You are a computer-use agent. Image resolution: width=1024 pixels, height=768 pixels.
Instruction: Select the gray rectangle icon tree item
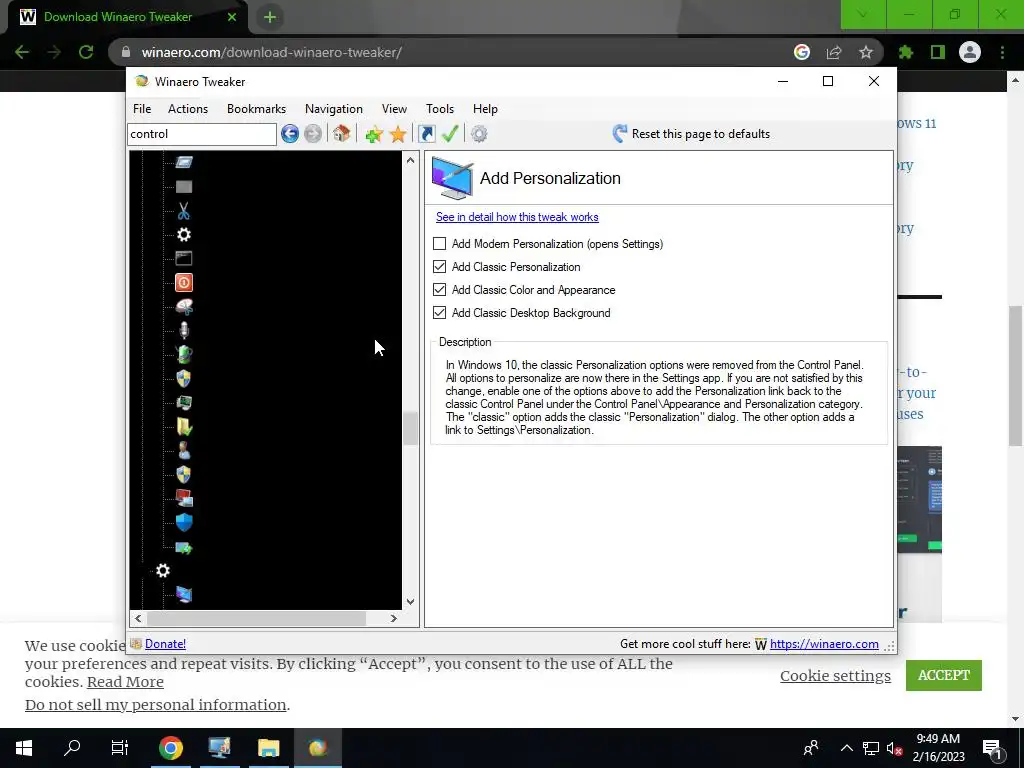[x=184, y=187]
